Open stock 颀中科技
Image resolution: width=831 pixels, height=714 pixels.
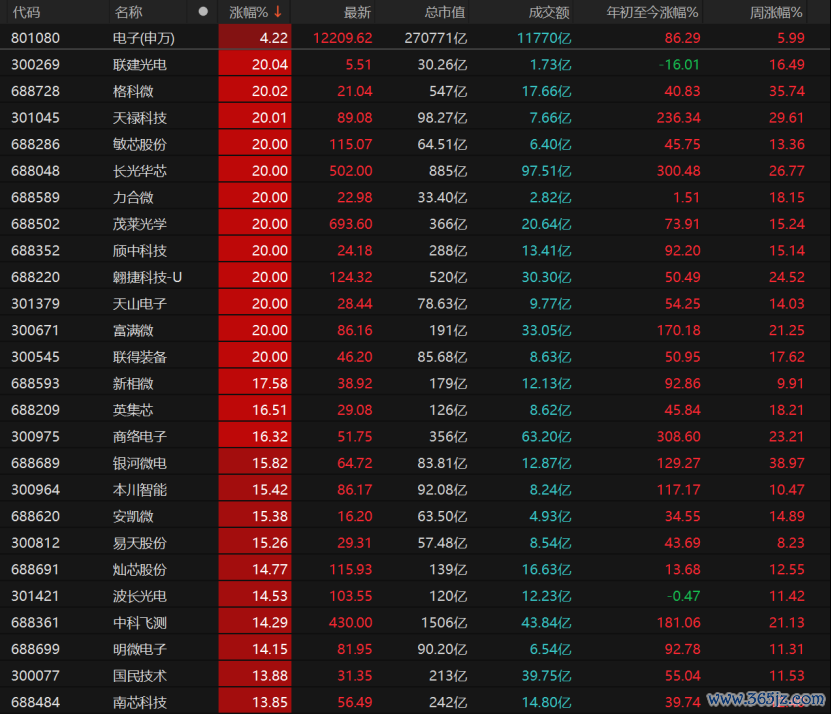pyautogui.click(x=140, y=250)
